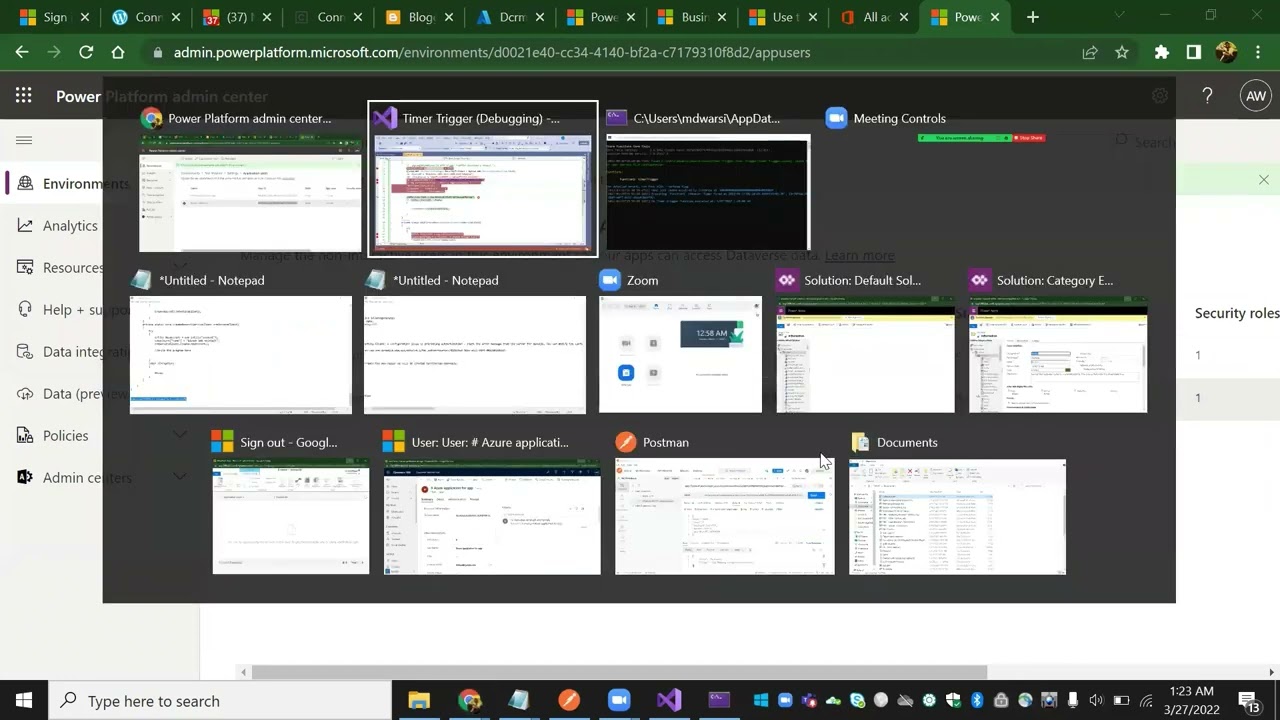The image size is (1280, 720).
Task: Click the address bar URL
Action: click(492, 52)
